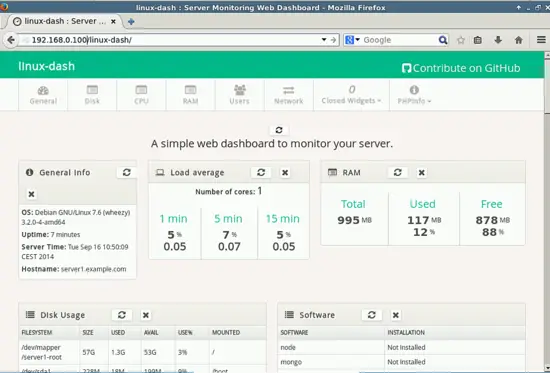Click the Disk Usage list icon

30,315
